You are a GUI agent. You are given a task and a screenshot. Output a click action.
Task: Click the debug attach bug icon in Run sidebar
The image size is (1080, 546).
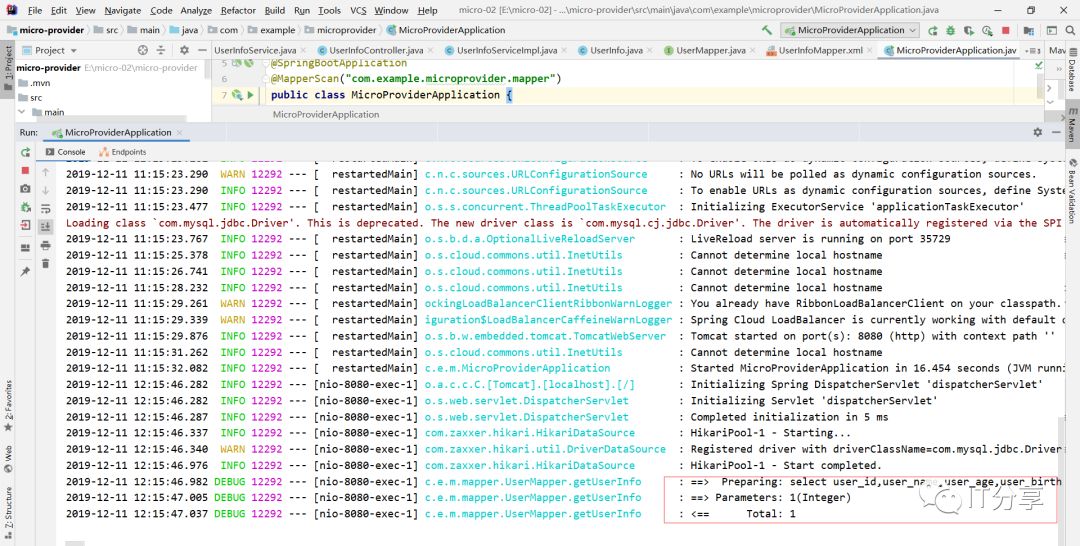[25, 207]
